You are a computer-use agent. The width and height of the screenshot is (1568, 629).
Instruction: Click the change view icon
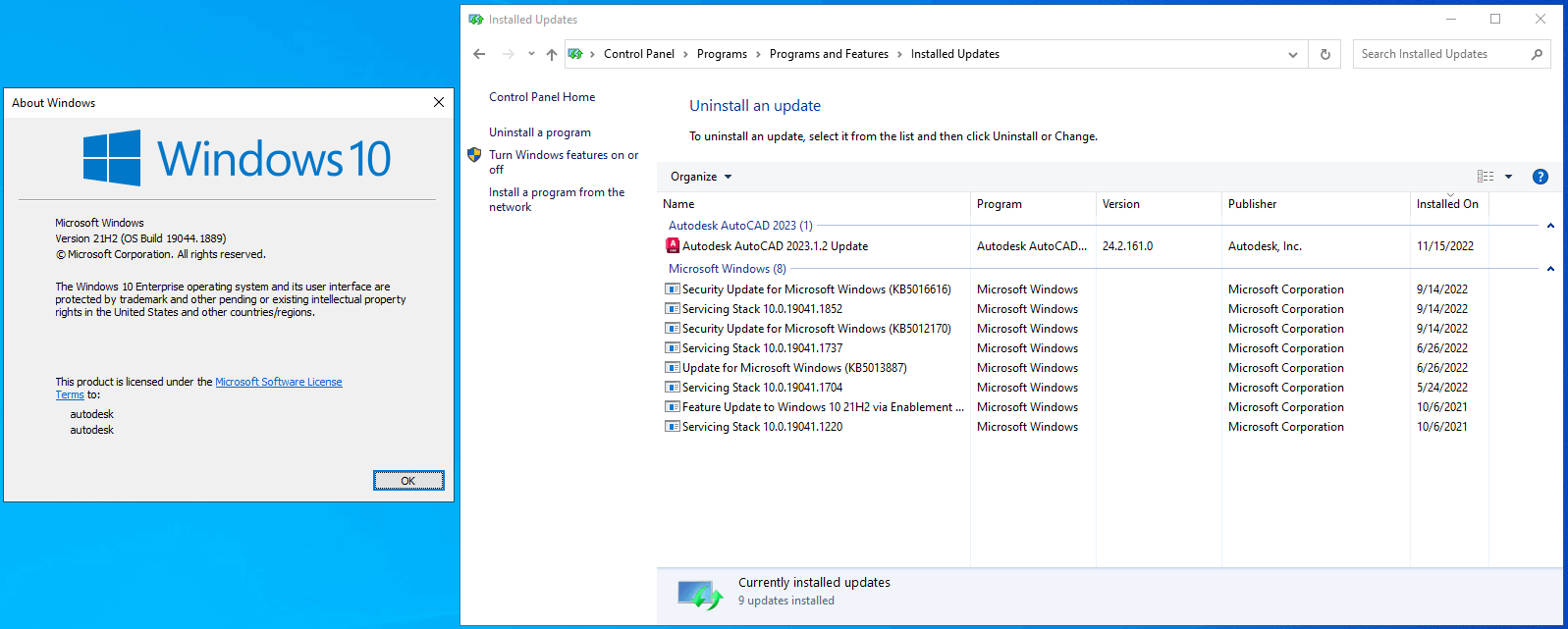pos(1486,177)
